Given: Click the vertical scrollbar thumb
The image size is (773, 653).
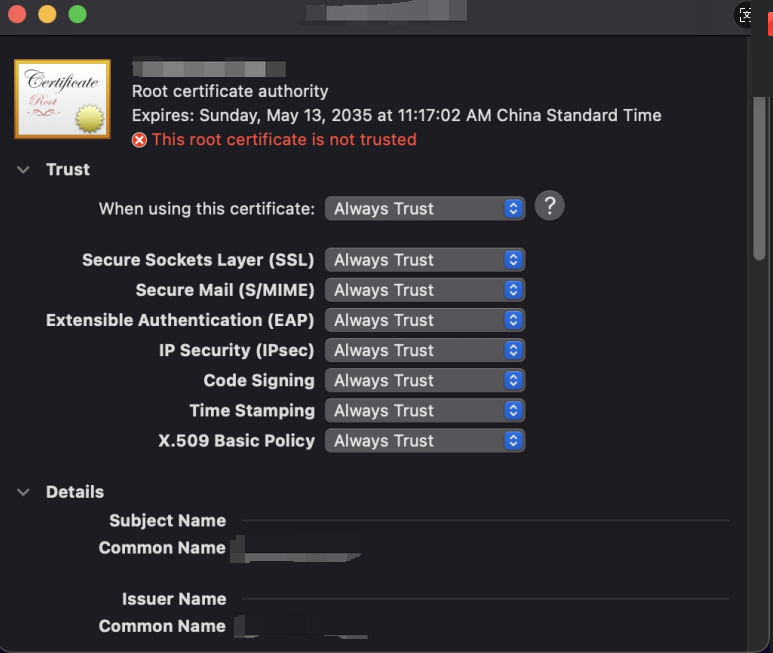Looking at the screenshot, I should [x=760, y=178].
